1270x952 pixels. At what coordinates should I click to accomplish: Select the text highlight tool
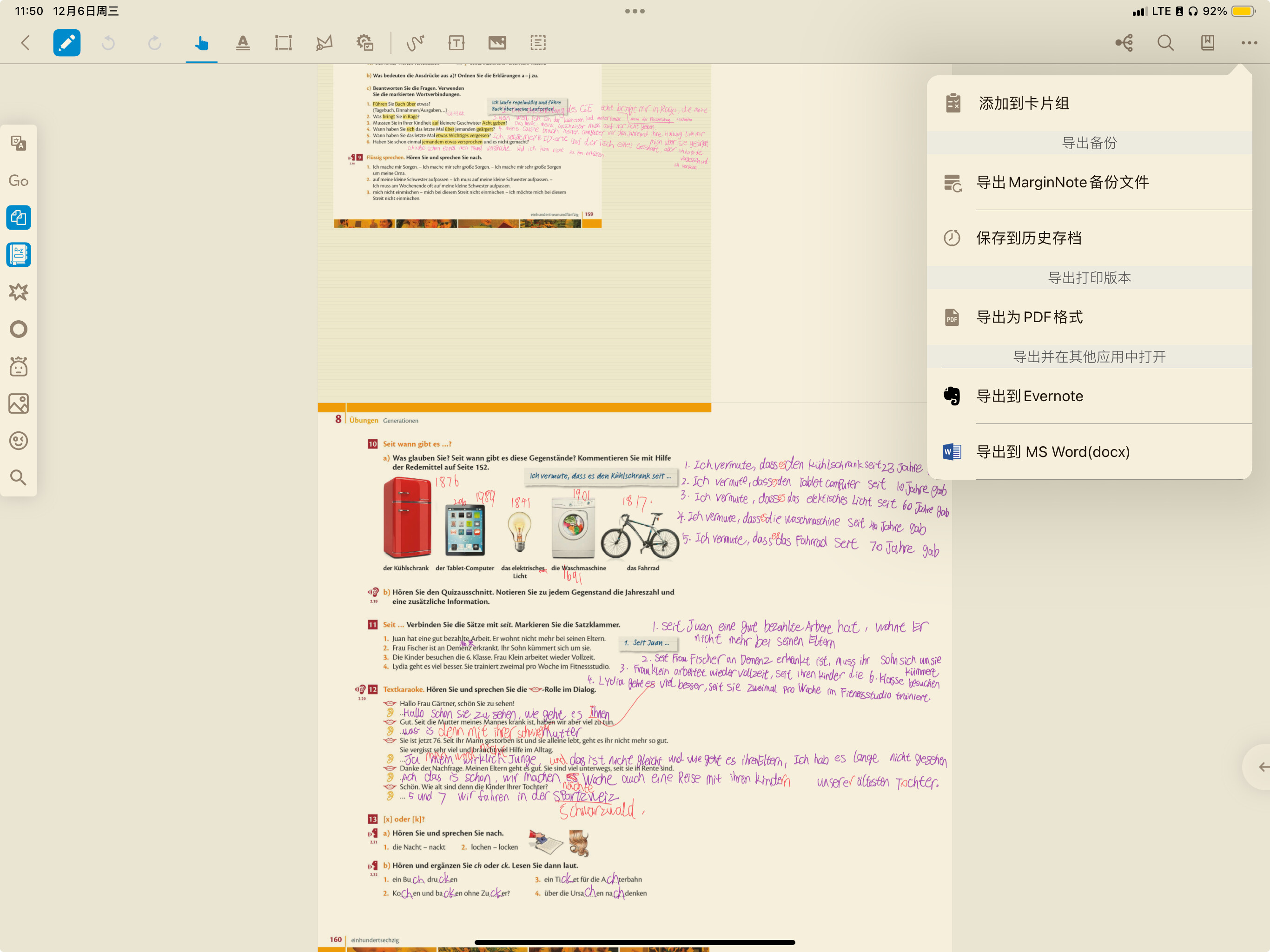point(243,42)
